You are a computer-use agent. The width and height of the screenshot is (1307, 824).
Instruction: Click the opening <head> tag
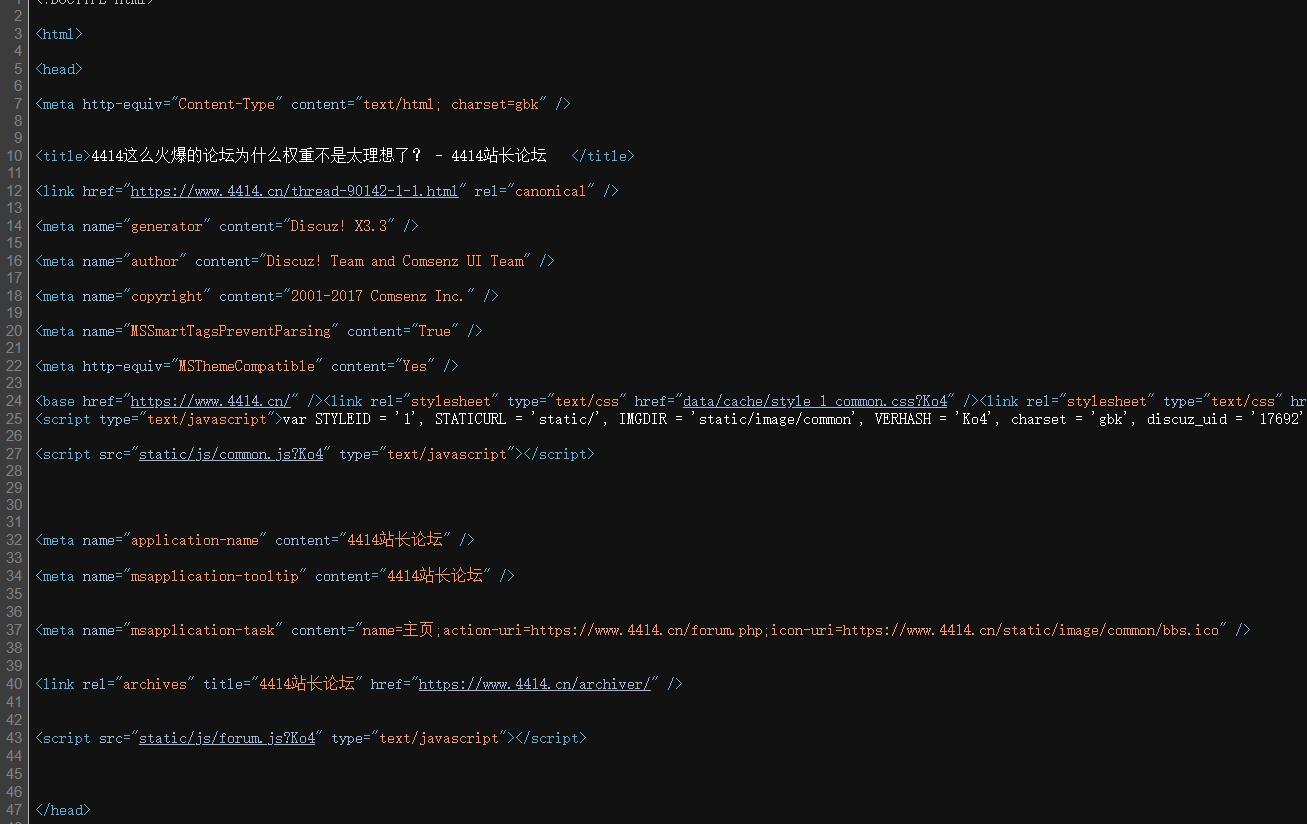pos(59,69)
